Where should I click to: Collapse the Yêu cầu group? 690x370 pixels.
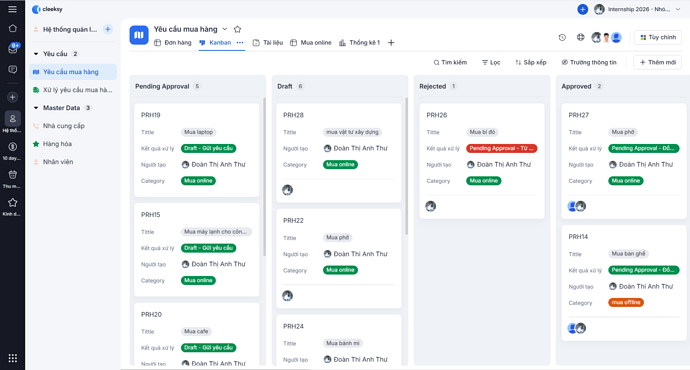click(36, 54)
